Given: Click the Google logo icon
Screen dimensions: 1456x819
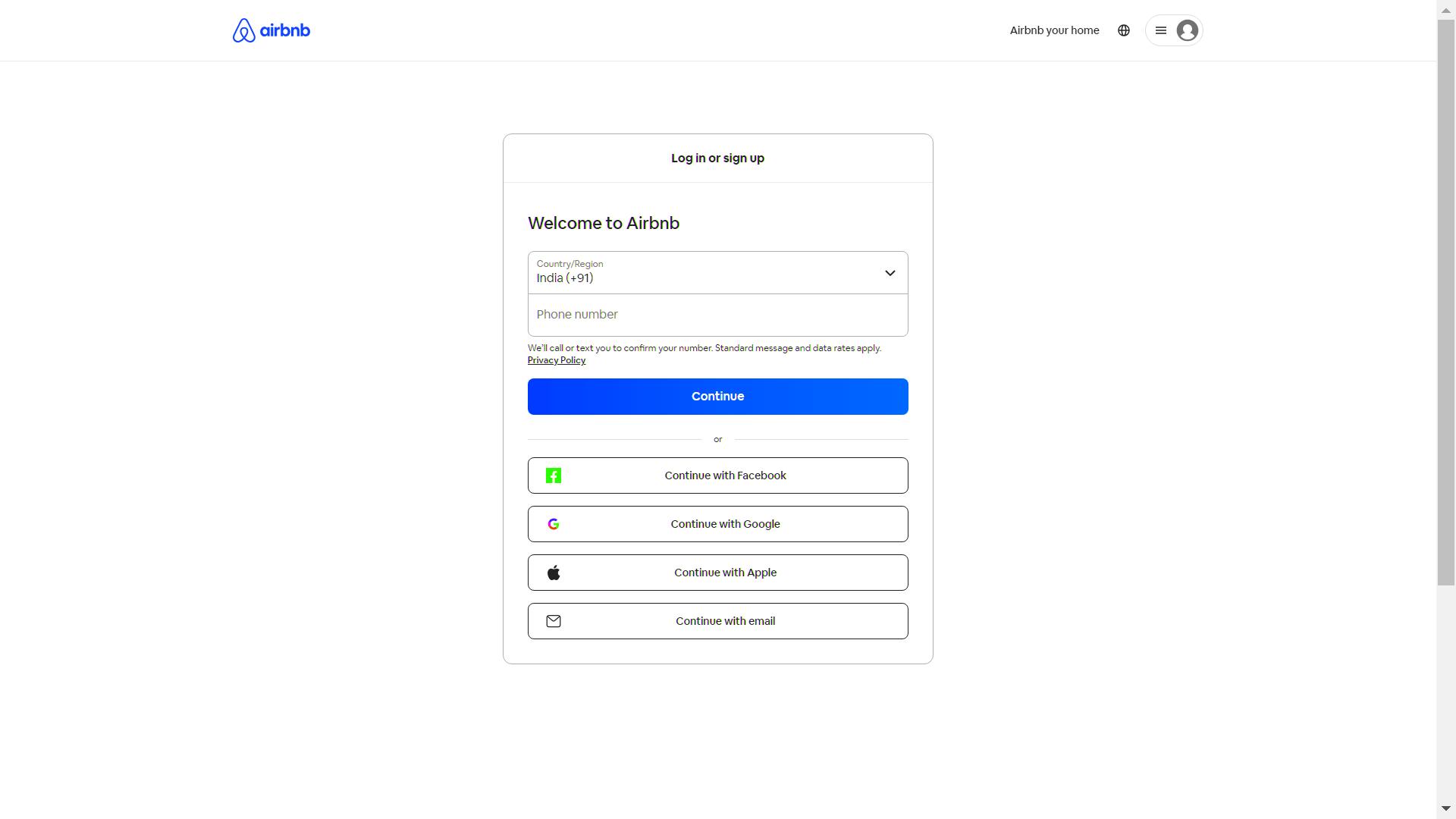Looking at the screenshot, I should [x=554, y=524].
